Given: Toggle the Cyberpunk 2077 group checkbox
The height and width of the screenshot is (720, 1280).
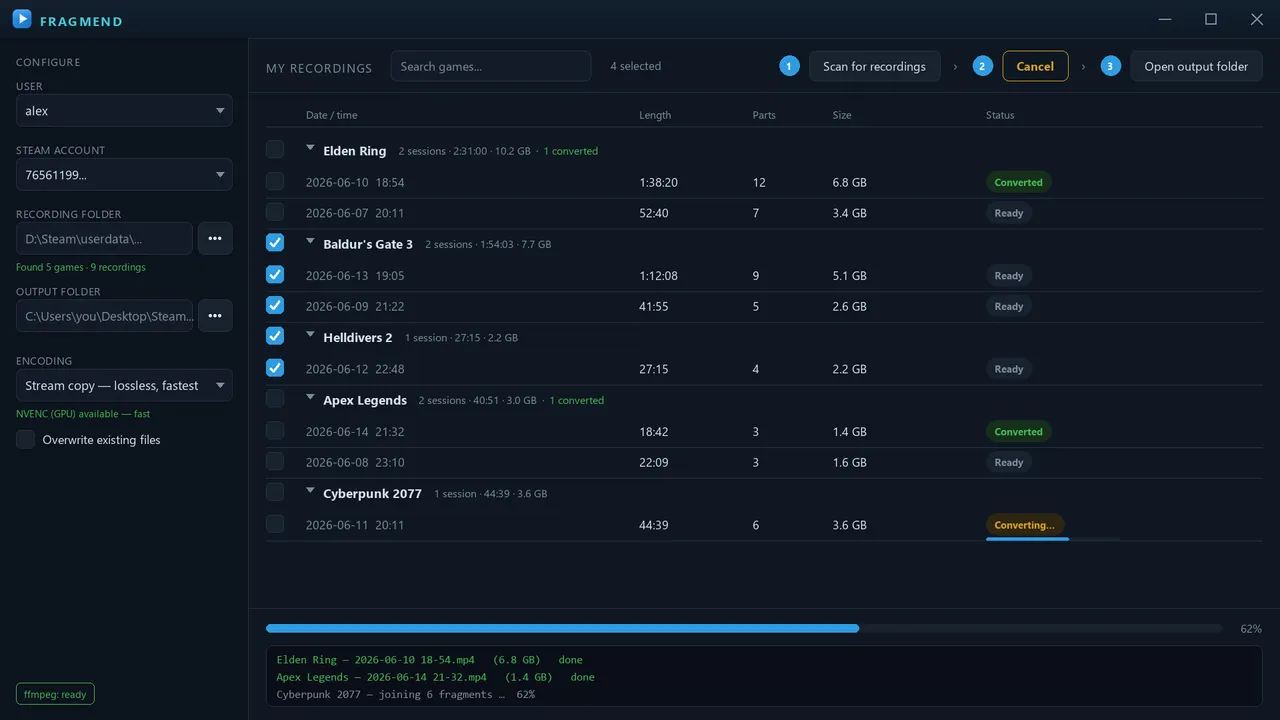Looking at the screenshot, I should point(275,492).
